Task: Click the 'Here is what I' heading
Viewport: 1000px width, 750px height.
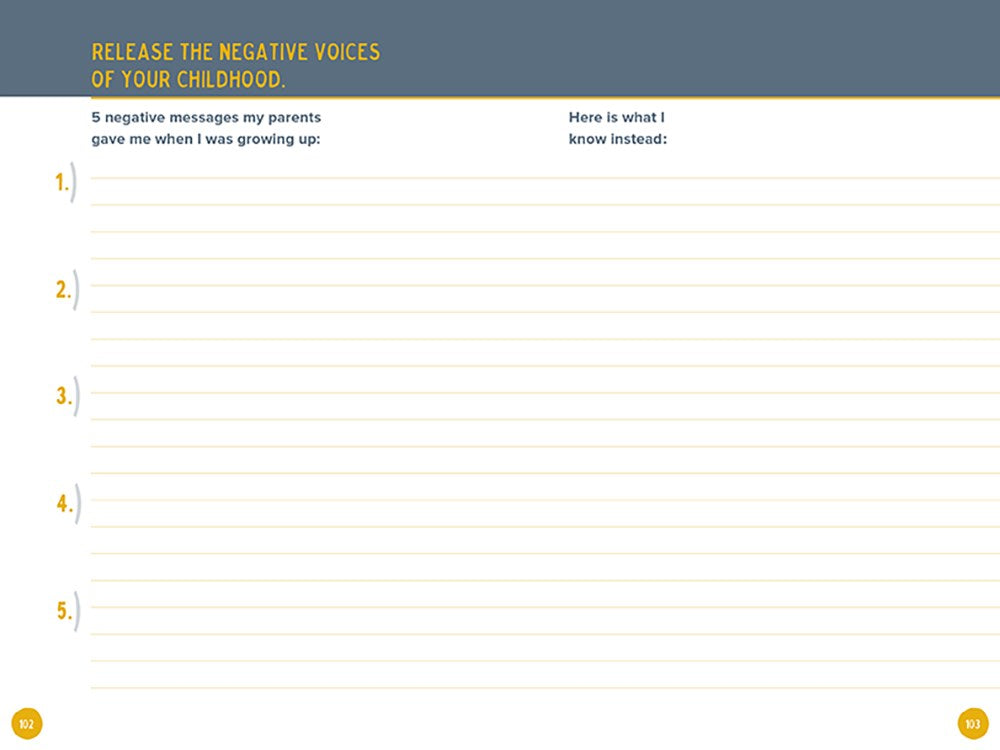Action: 616,118
